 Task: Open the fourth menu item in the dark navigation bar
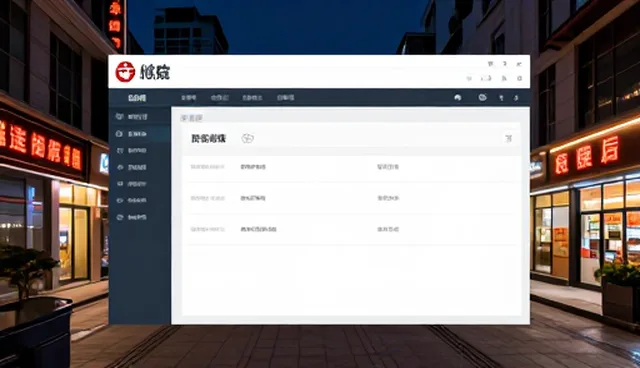point(286,98)
